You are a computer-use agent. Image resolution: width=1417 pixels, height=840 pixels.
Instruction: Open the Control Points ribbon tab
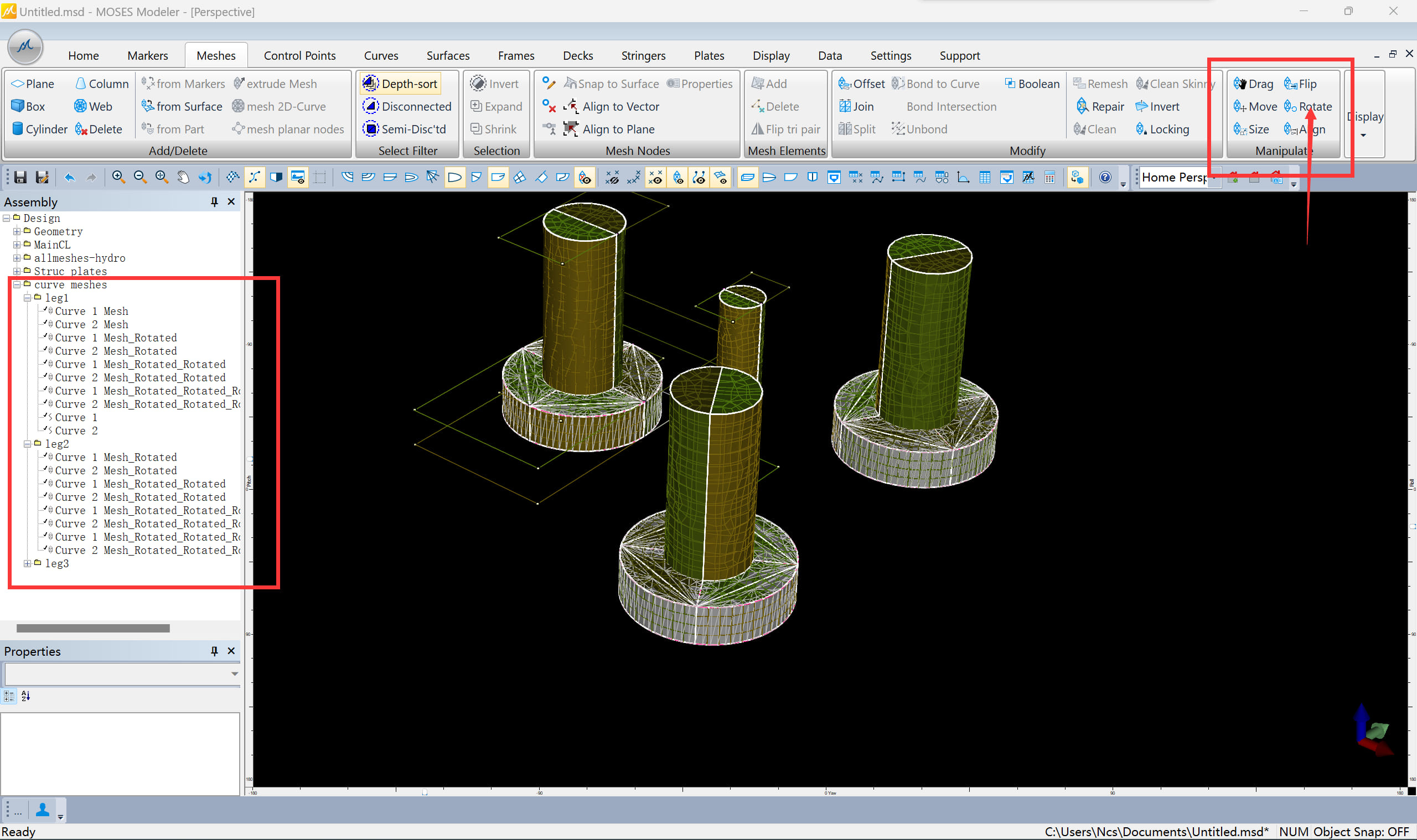click(299, 55)
